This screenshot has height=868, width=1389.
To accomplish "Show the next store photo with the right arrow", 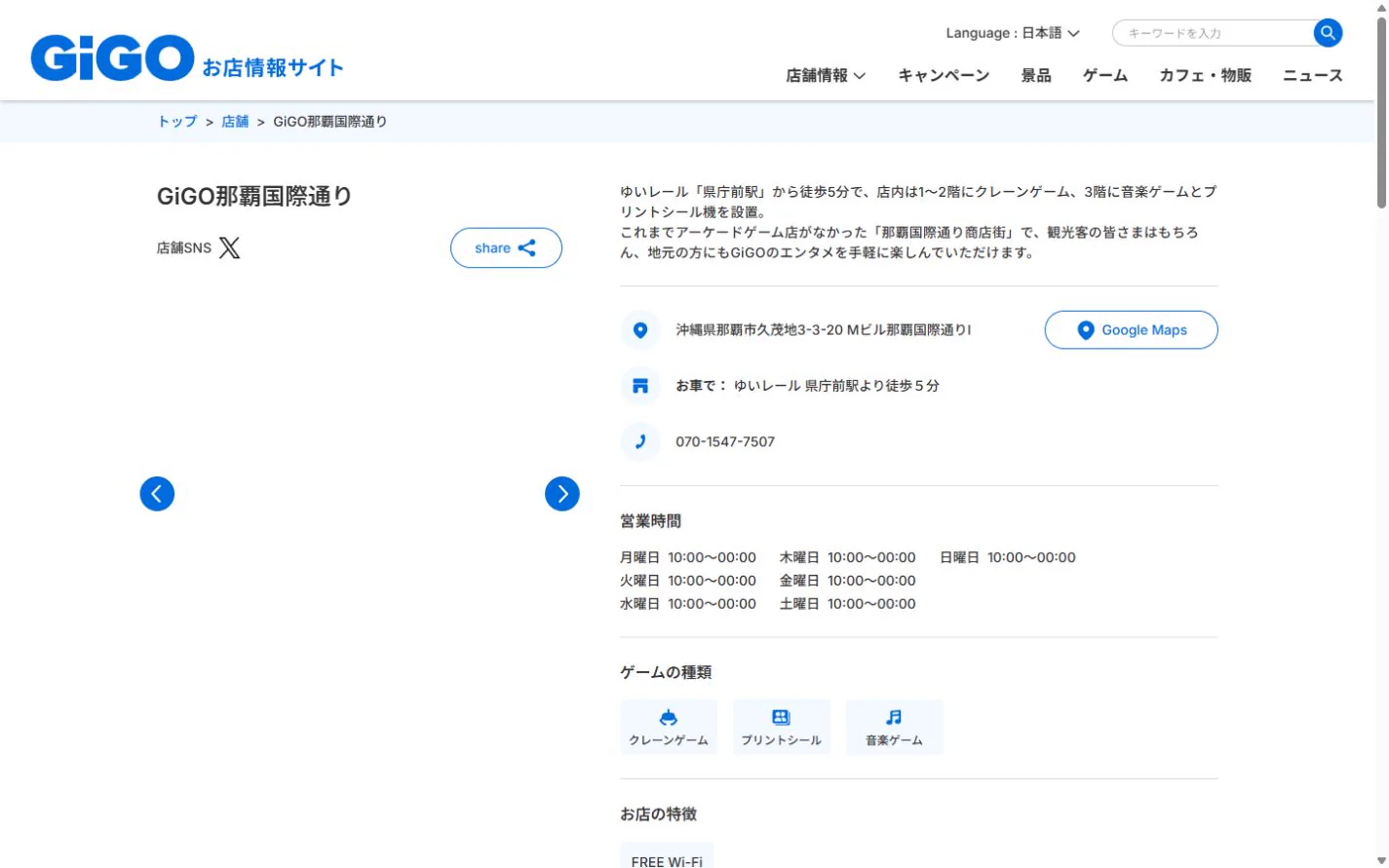I will [562, 494].
